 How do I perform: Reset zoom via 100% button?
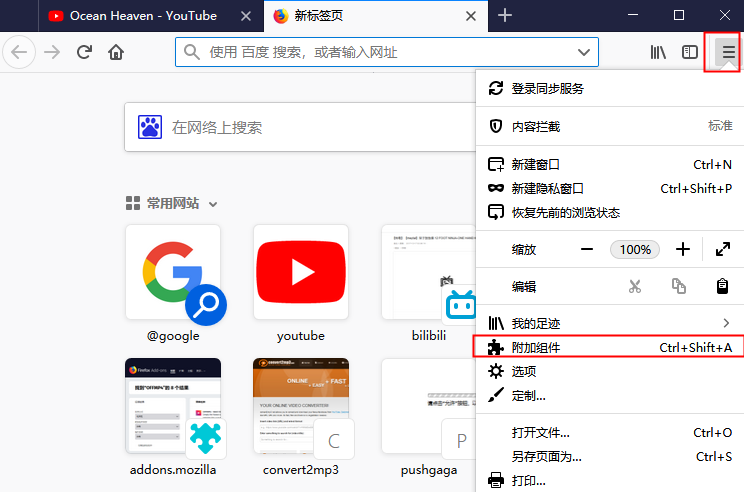tap(635, 250)
